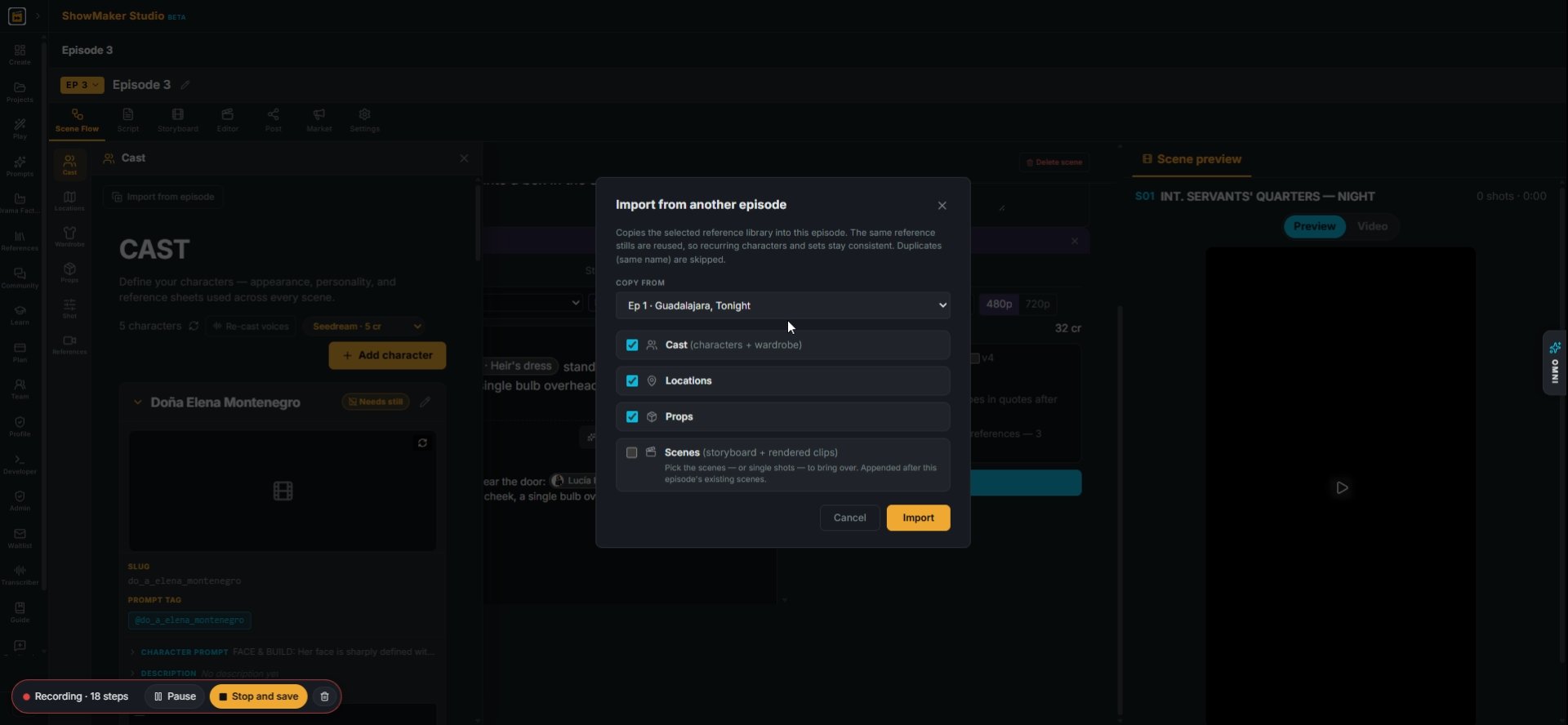
Task: Click Import from episode button
Action: point(163,197)
